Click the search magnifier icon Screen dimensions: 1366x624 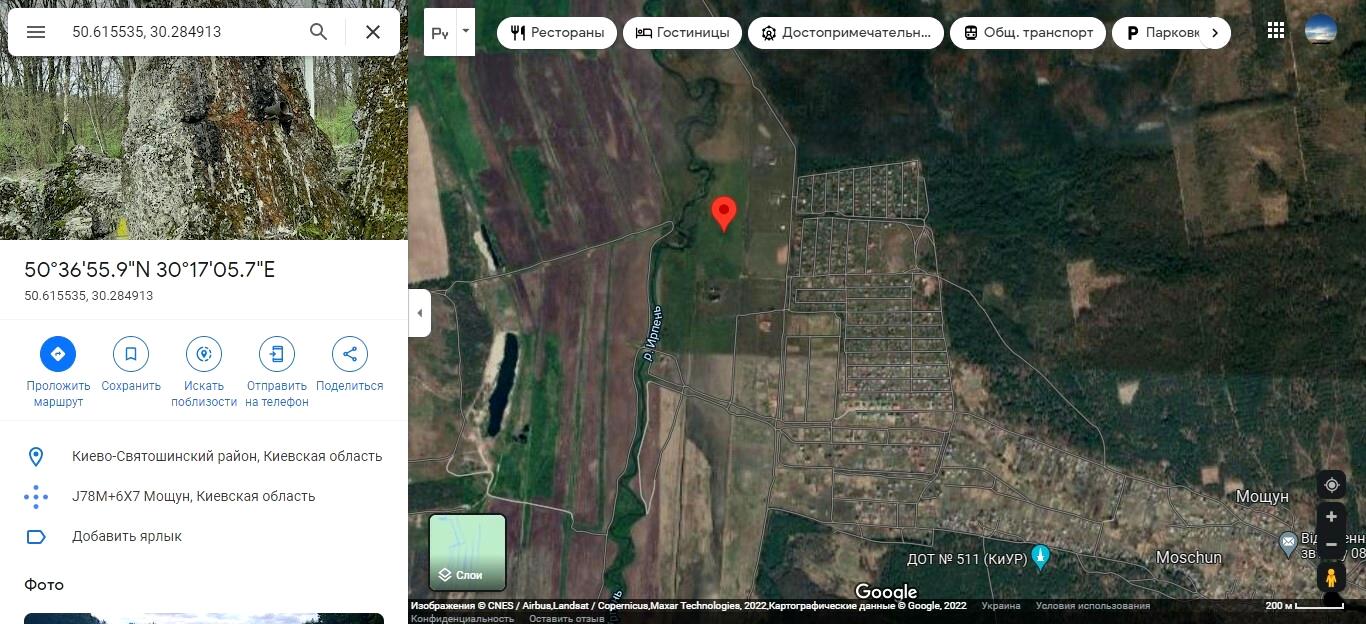[318, 32]
